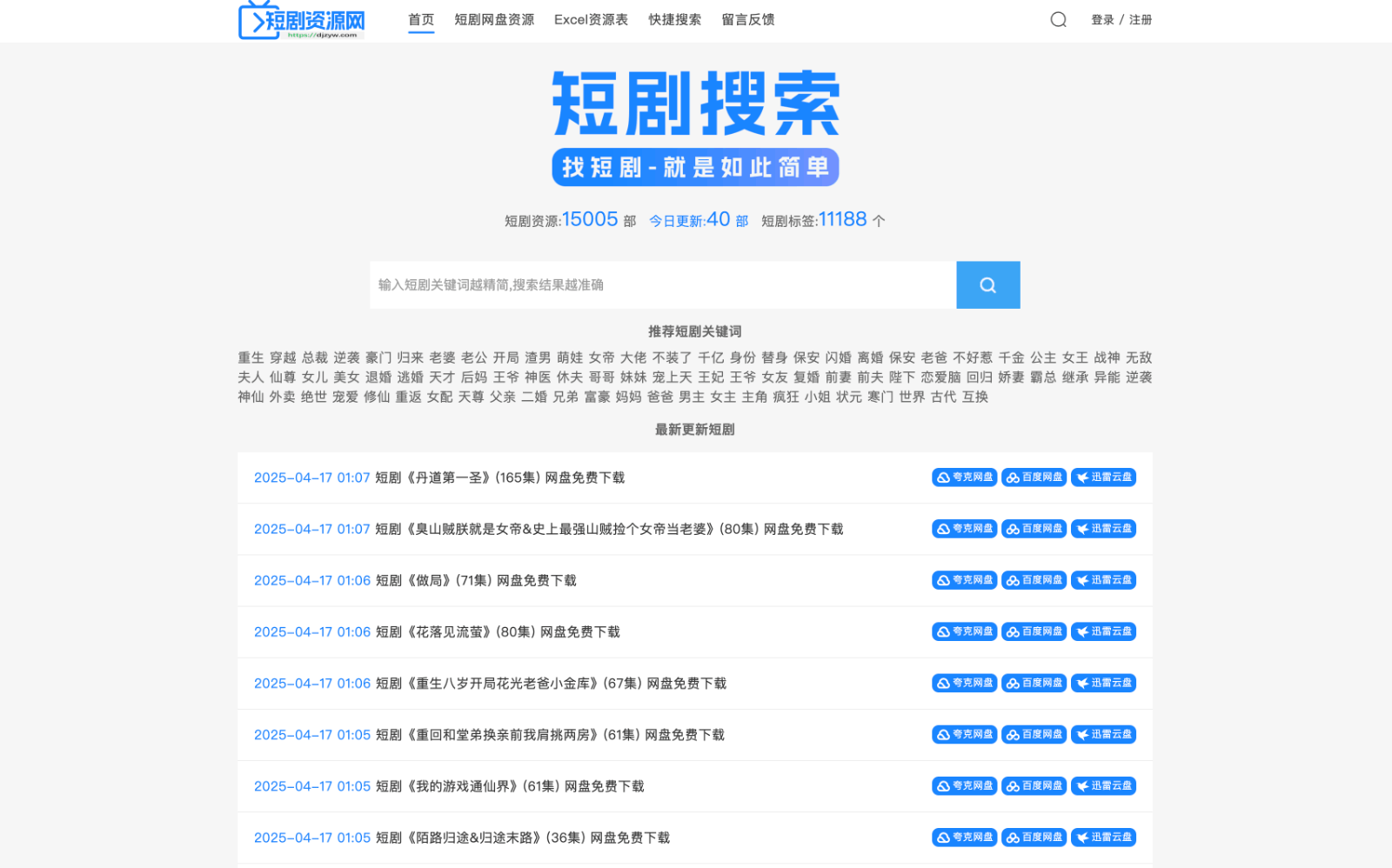Screen dimensions: 1392x868
Task: Open 短剧《丹道第一圣》(165集) entry
Action: pos(500,477)
